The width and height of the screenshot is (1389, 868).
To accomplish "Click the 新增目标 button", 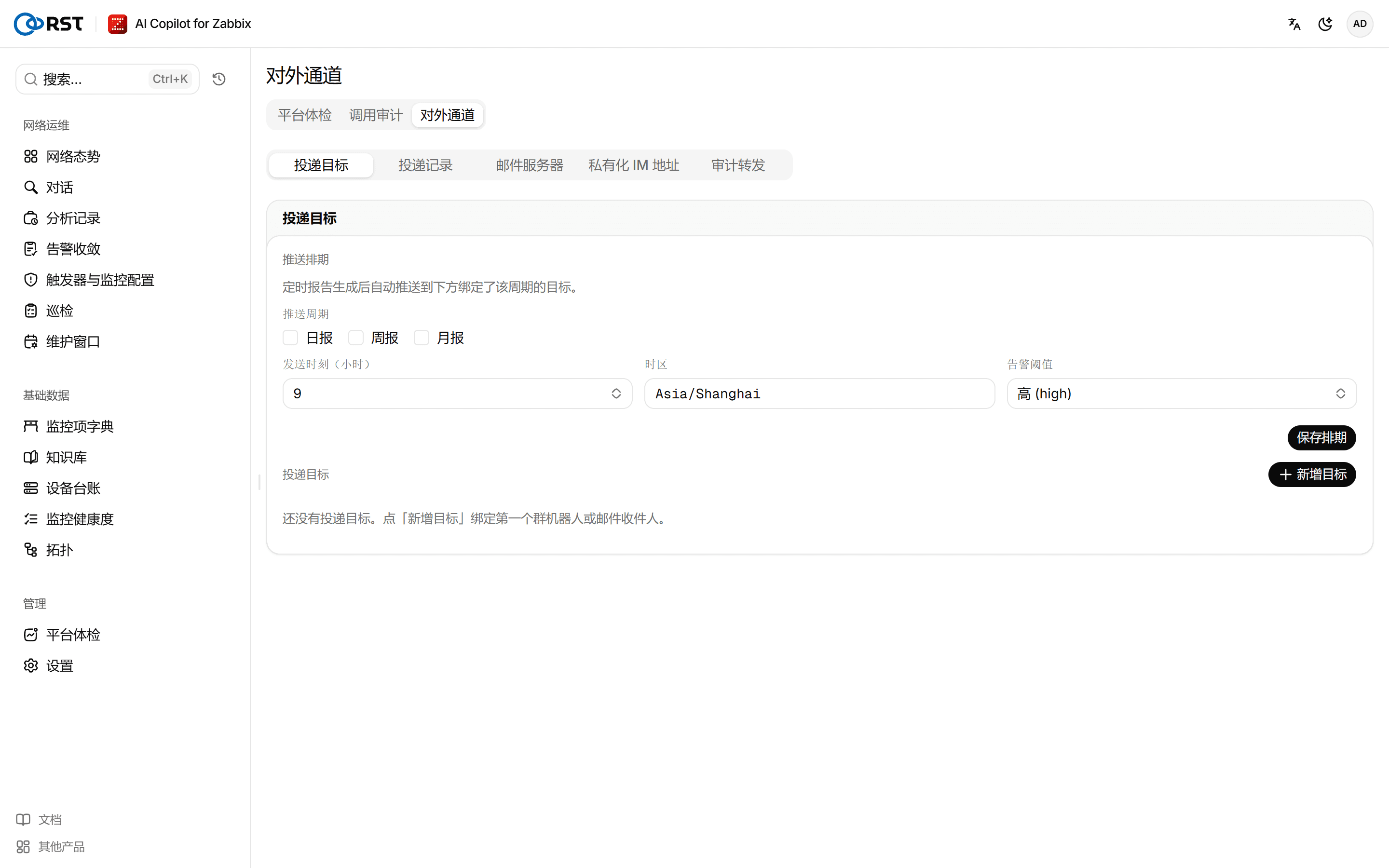I will (x=1312, y=474).
